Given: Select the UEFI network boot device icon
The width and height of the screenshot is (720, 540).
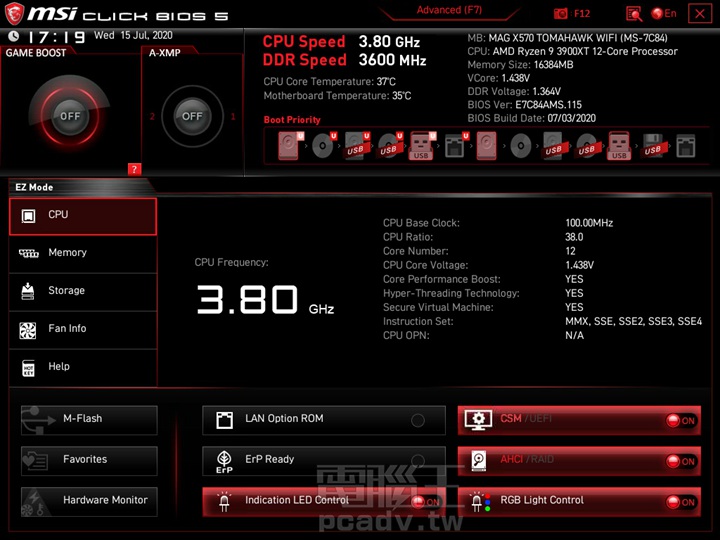Looking at the screenshot, I should (x=456, y=146).
